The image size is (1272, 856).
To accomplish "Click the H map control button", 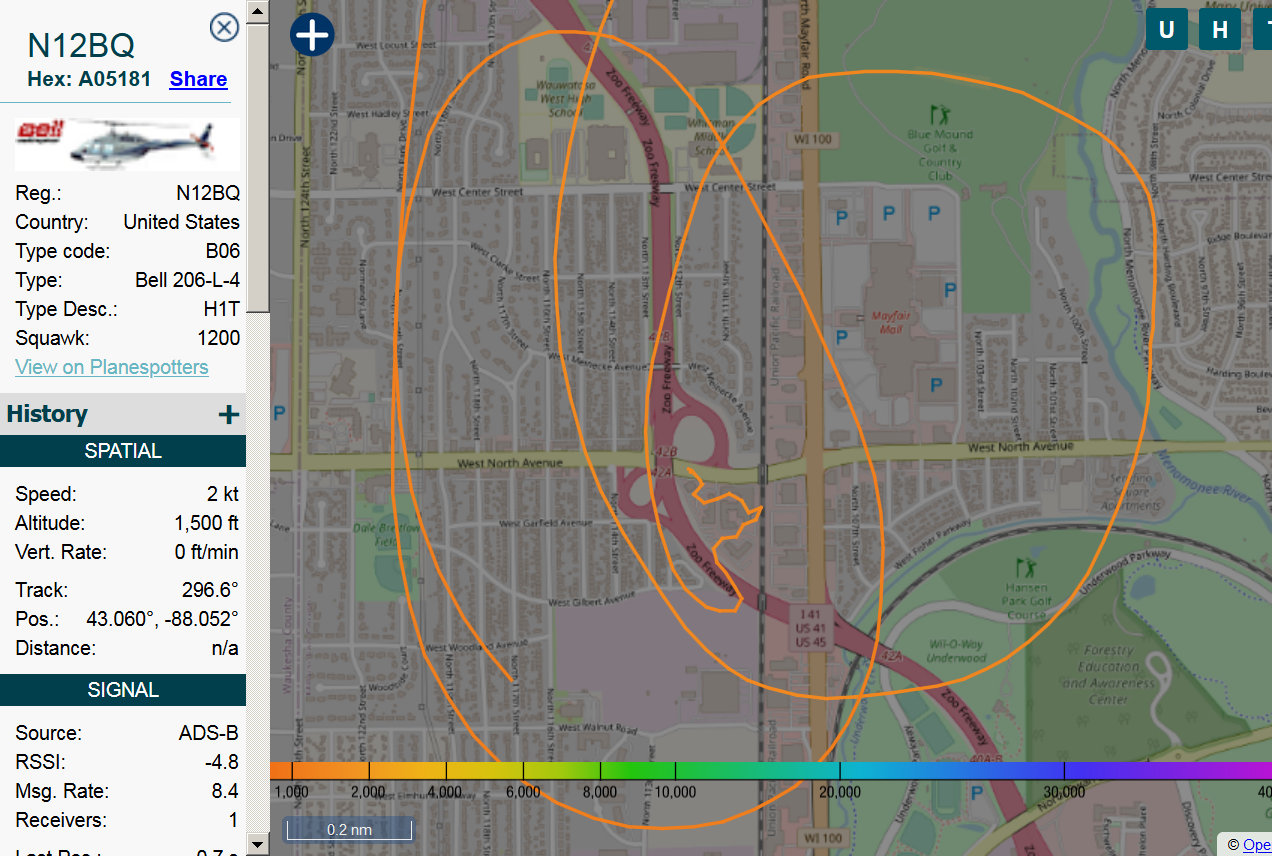I will tap(1220, 29).
